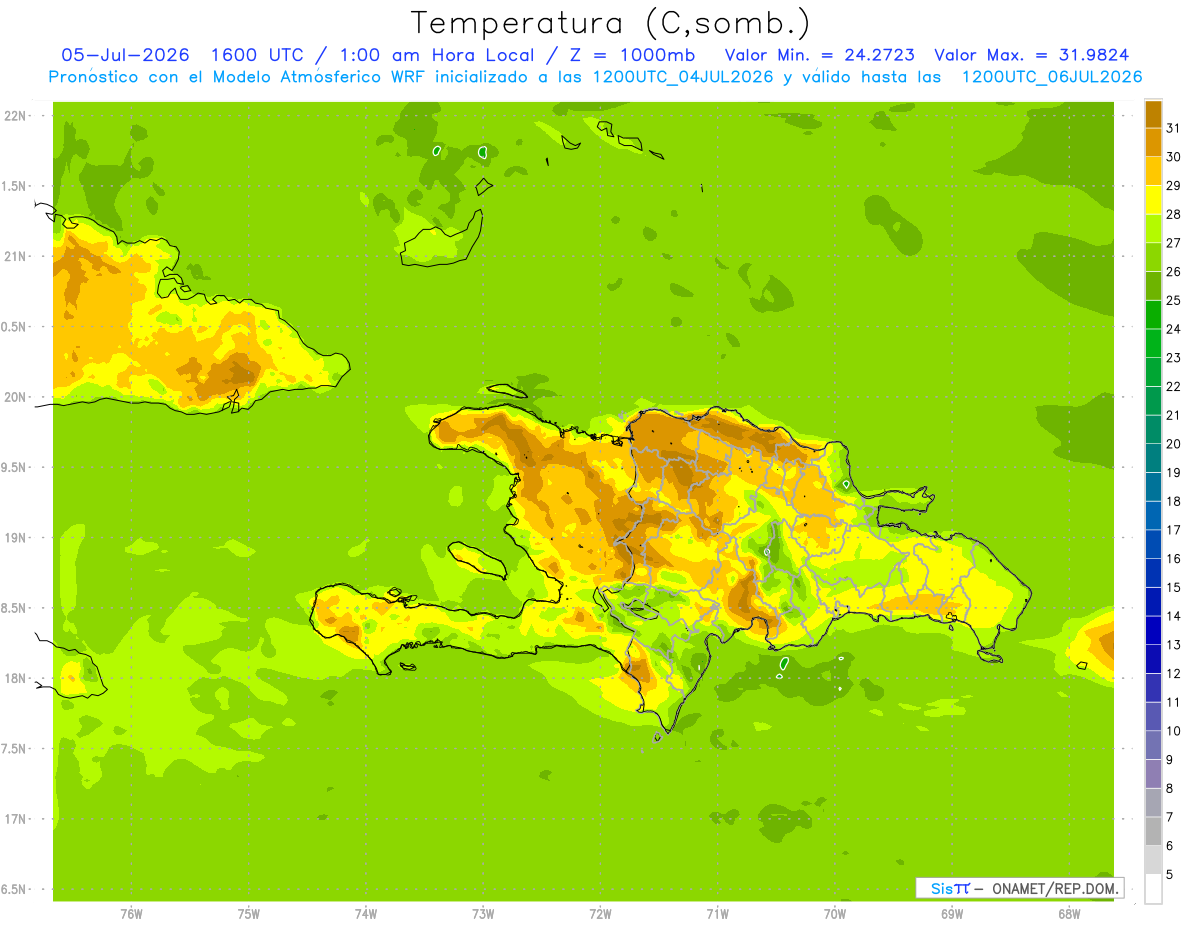
Task: Select the 'Z = 1000mb' level text
Action: (x=631, y=55)
